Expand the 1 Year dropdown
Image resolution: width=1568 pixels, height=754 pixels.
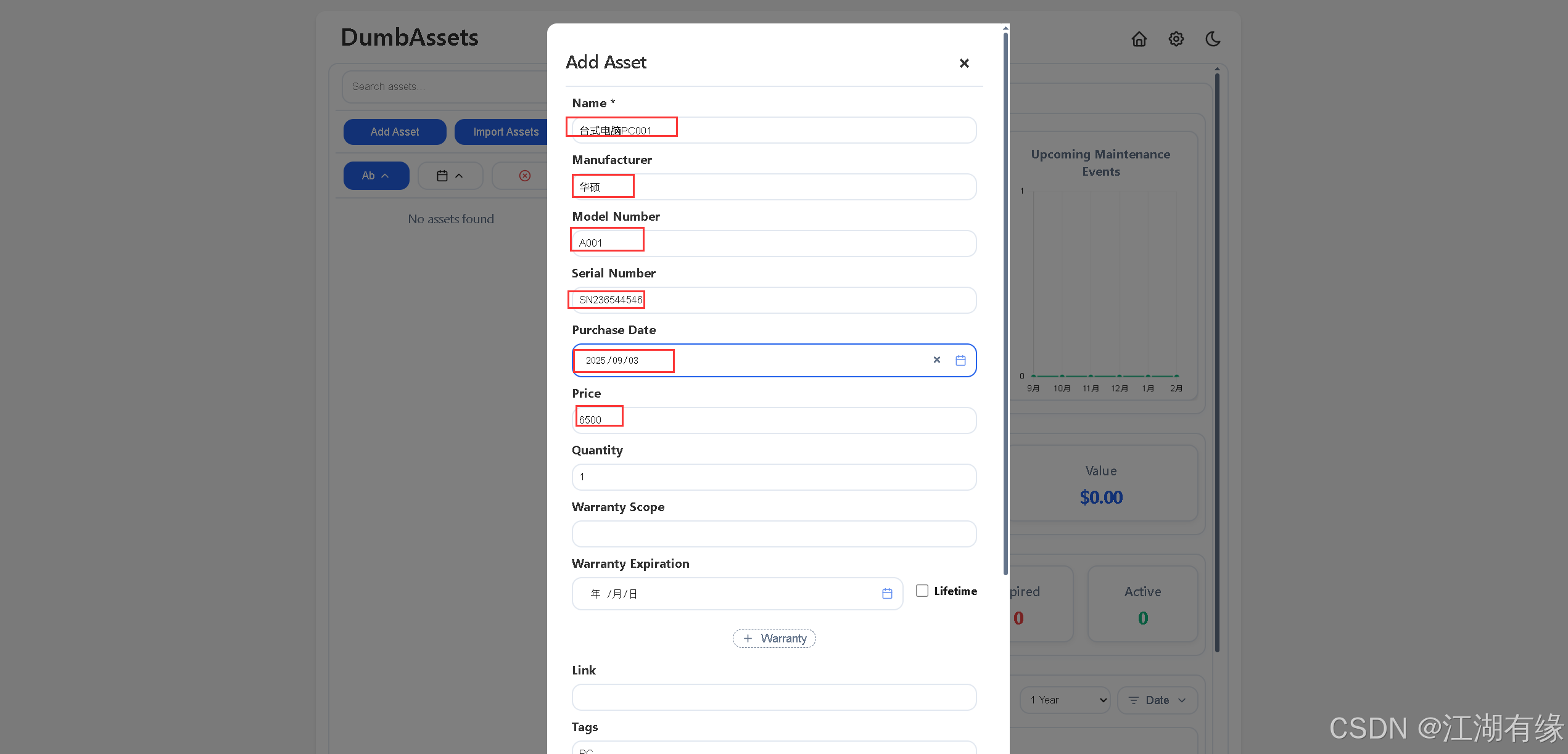(1065, 700)
